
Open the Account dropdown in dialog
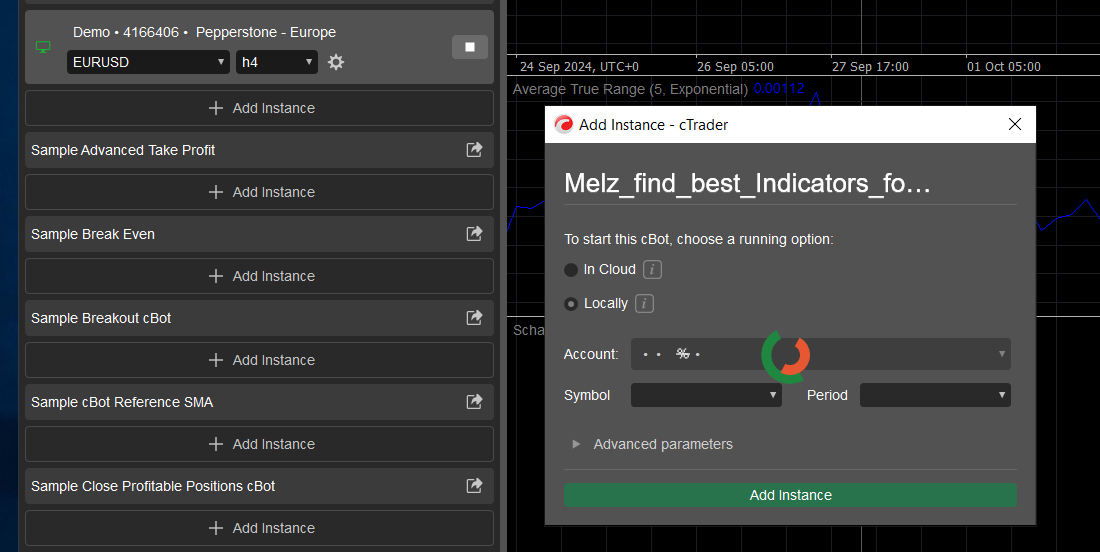tap(821, 354)
